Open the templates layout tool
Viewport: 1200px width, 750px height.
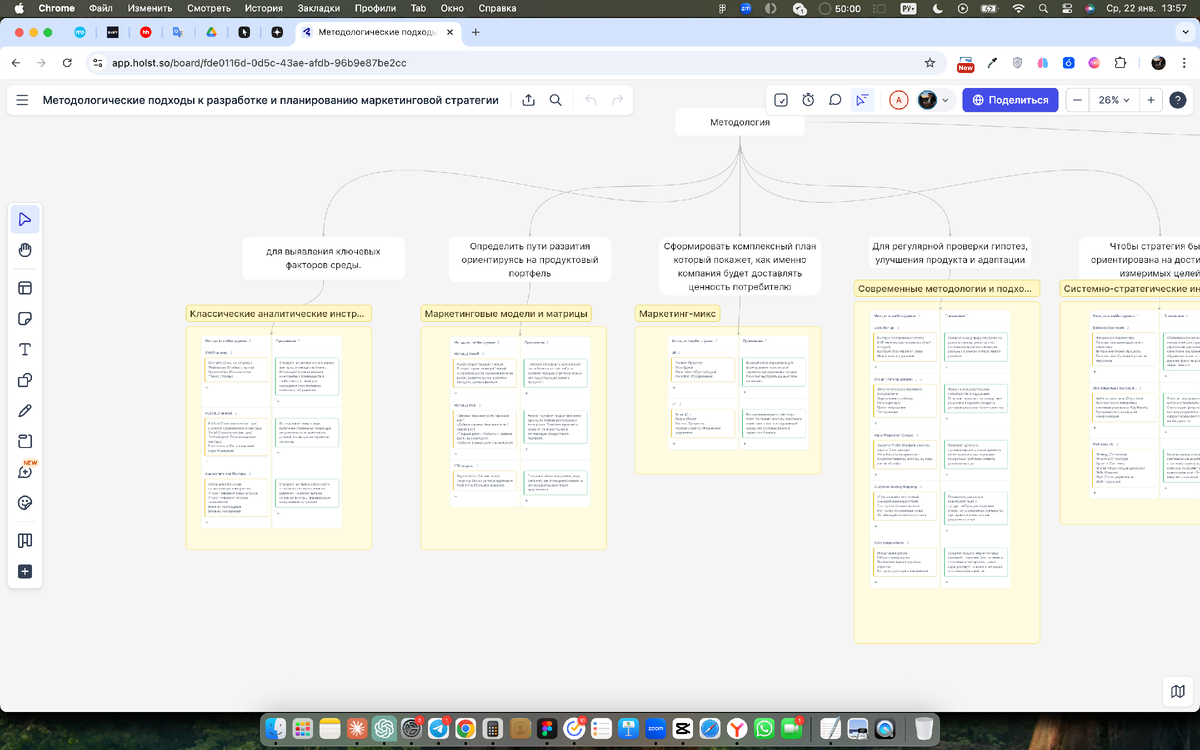(x=25, y=288)
